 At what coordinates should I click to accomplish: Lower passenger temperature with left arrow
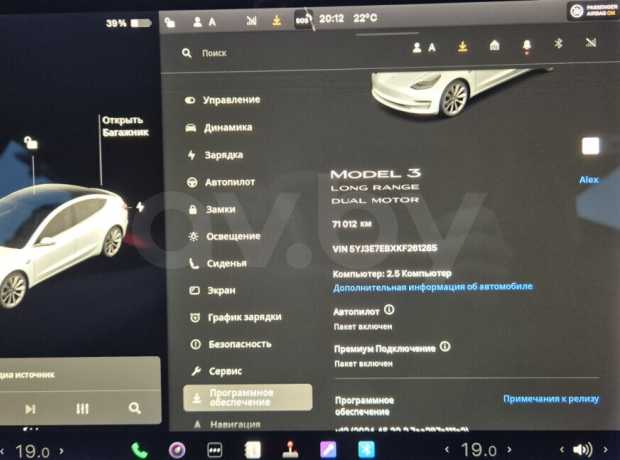tap(447, 450)
